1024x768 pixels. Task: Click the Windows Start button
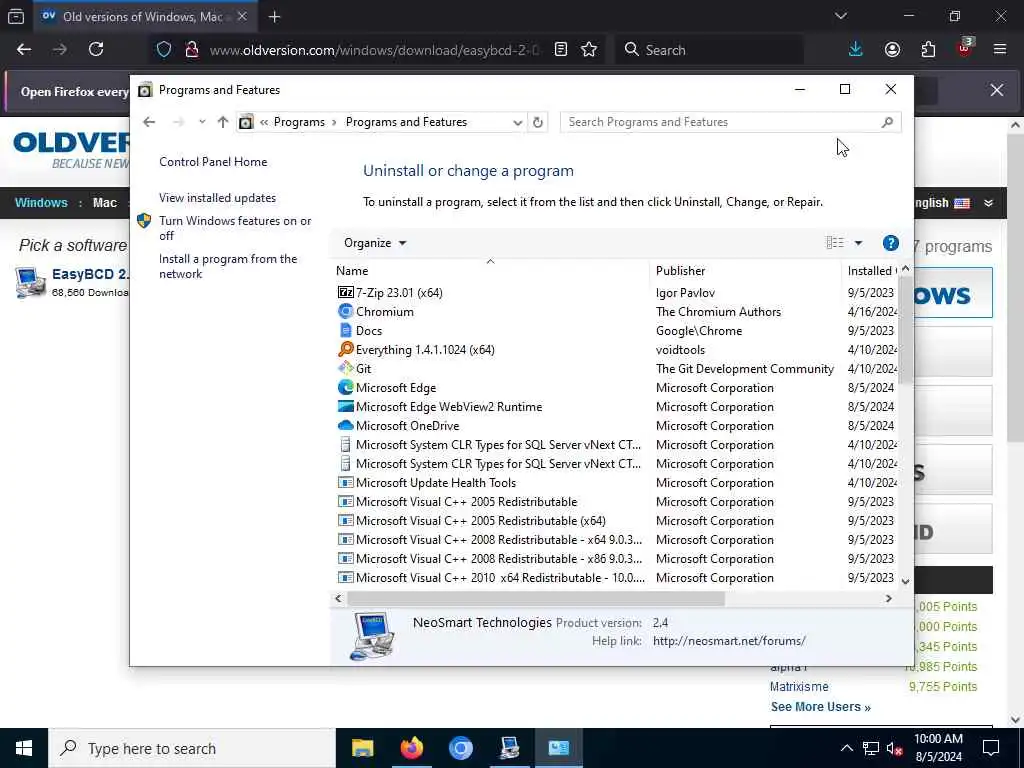pyautogui.click(x=24, y=748)
